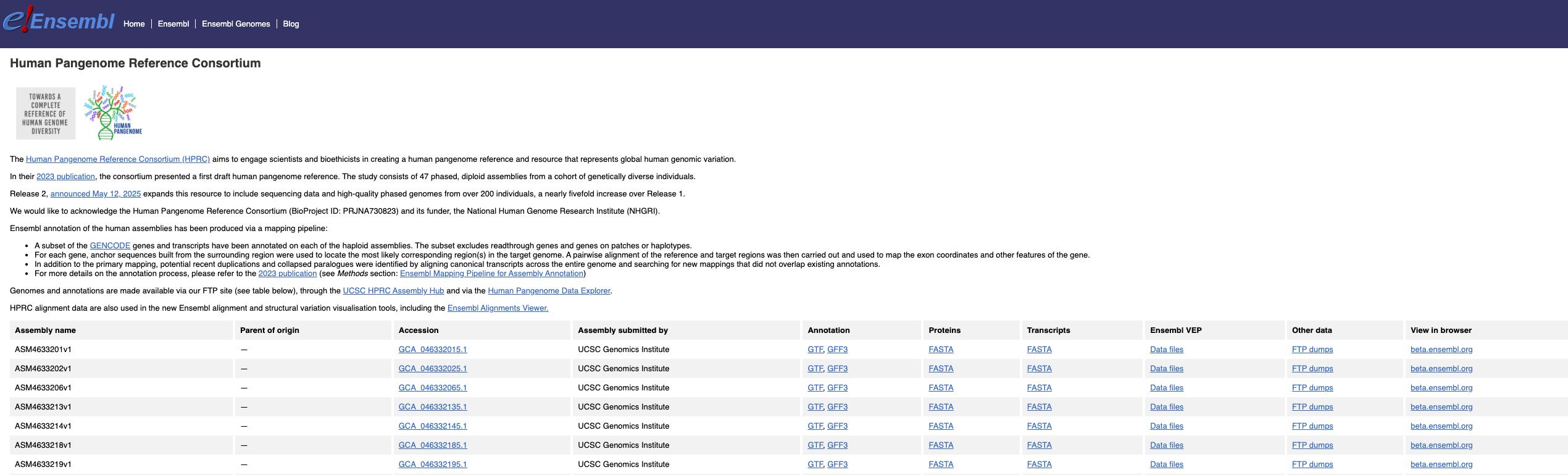The image size is (1568, 475).
Task: Open the 2023 publication link in the intro paragraph
Action: click(x=66, y=177)
